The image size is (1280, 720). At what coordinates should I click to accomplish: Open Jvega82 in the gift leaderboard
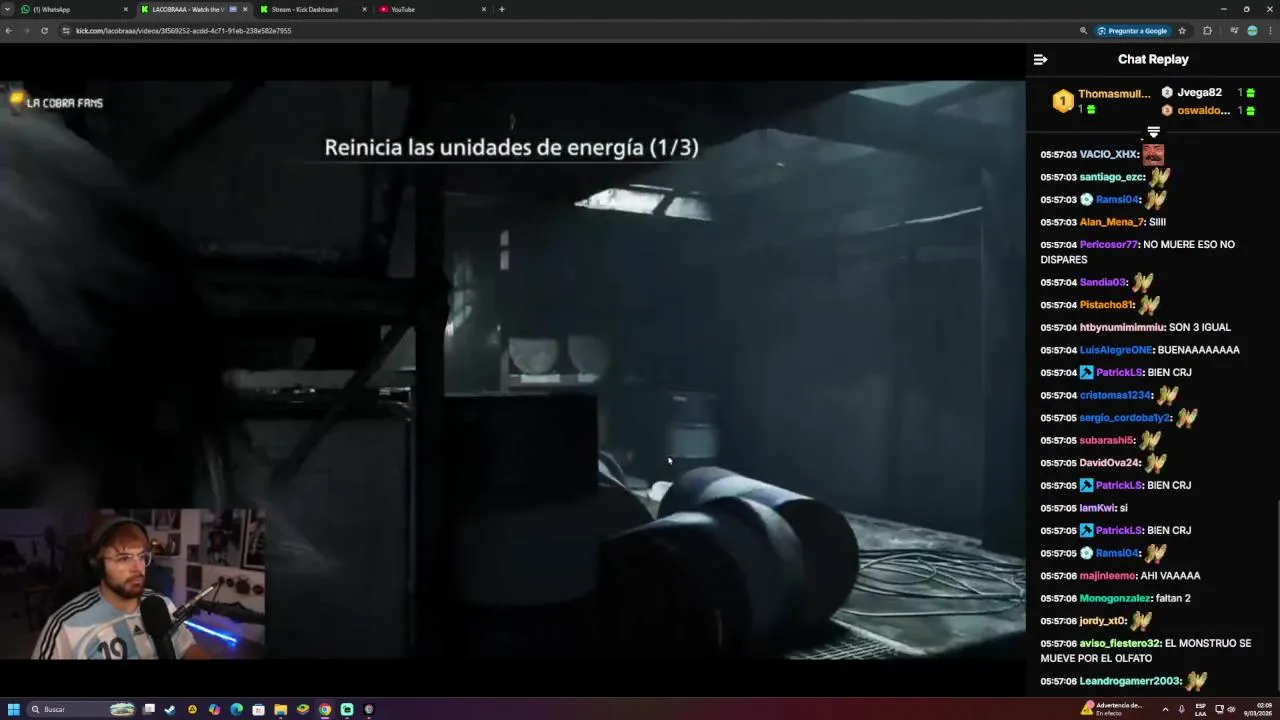point(1199,92)
